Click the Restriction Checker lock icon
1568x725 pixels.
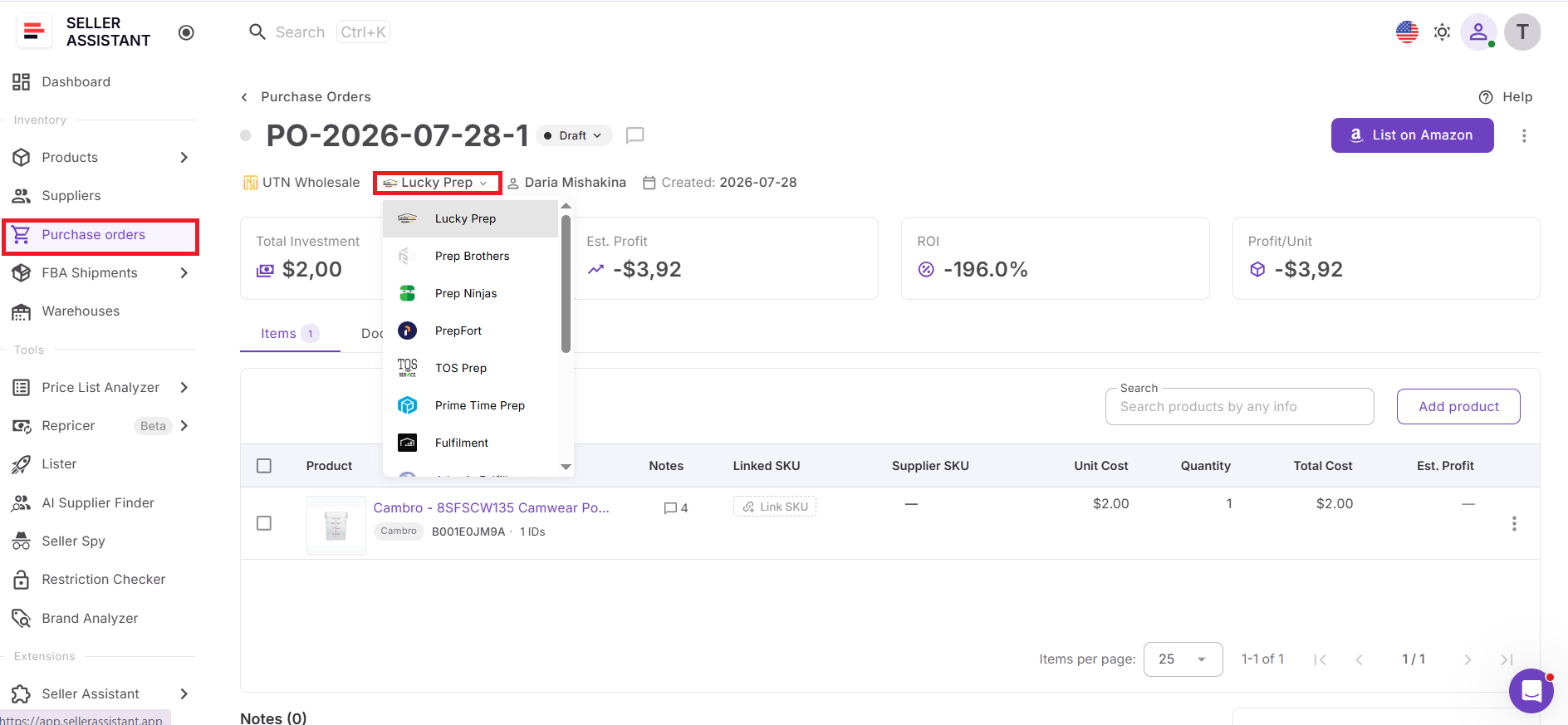(x=21, y=579)
